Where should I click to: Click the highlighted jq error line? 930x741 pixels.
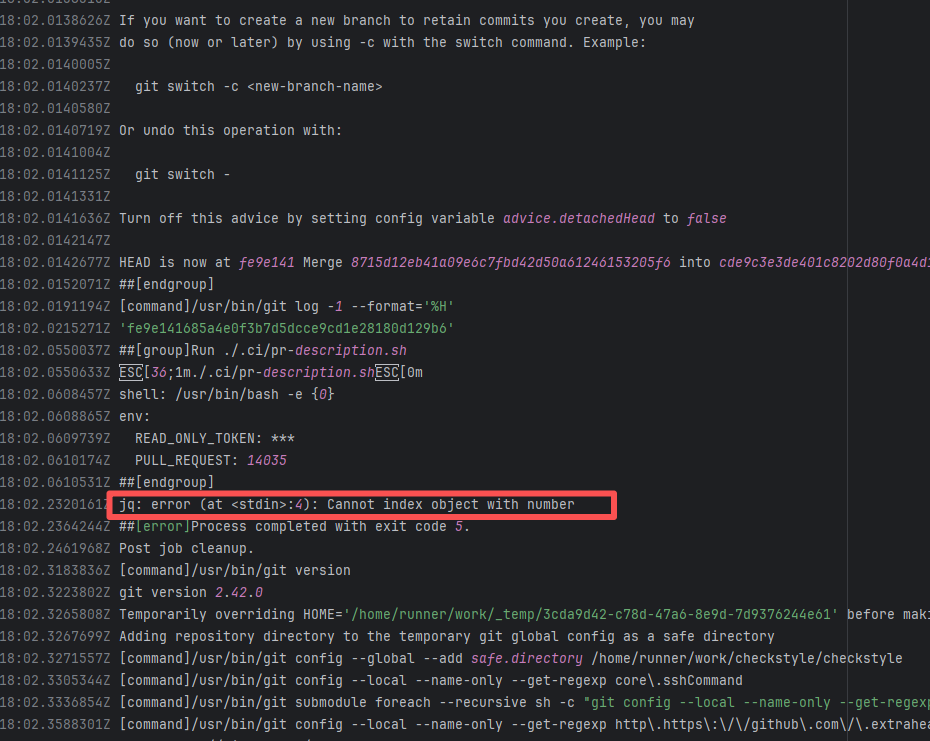tap(347, 504)
